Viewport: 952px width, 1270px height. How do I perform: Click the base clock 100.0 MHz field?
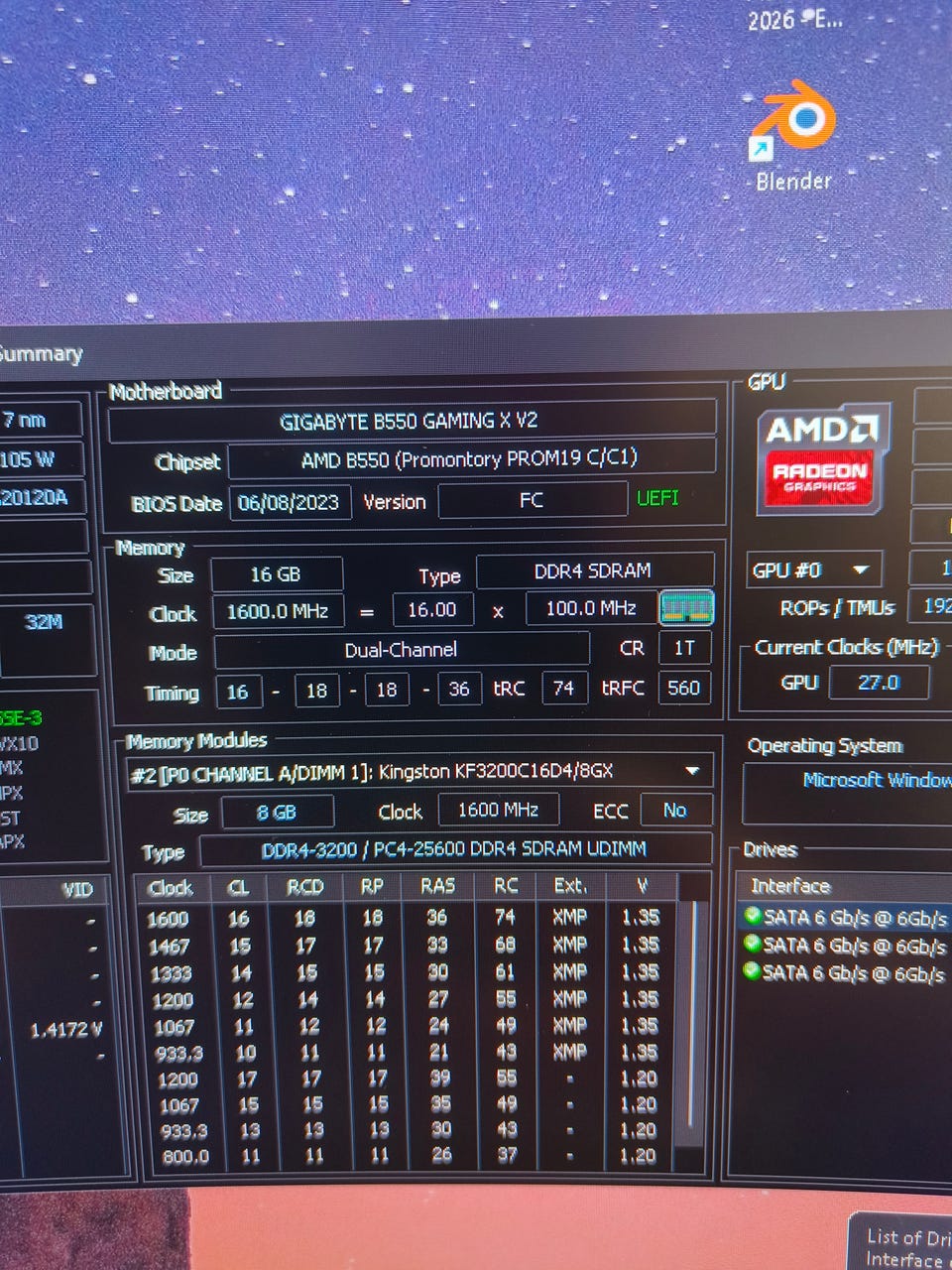point(590,607)
